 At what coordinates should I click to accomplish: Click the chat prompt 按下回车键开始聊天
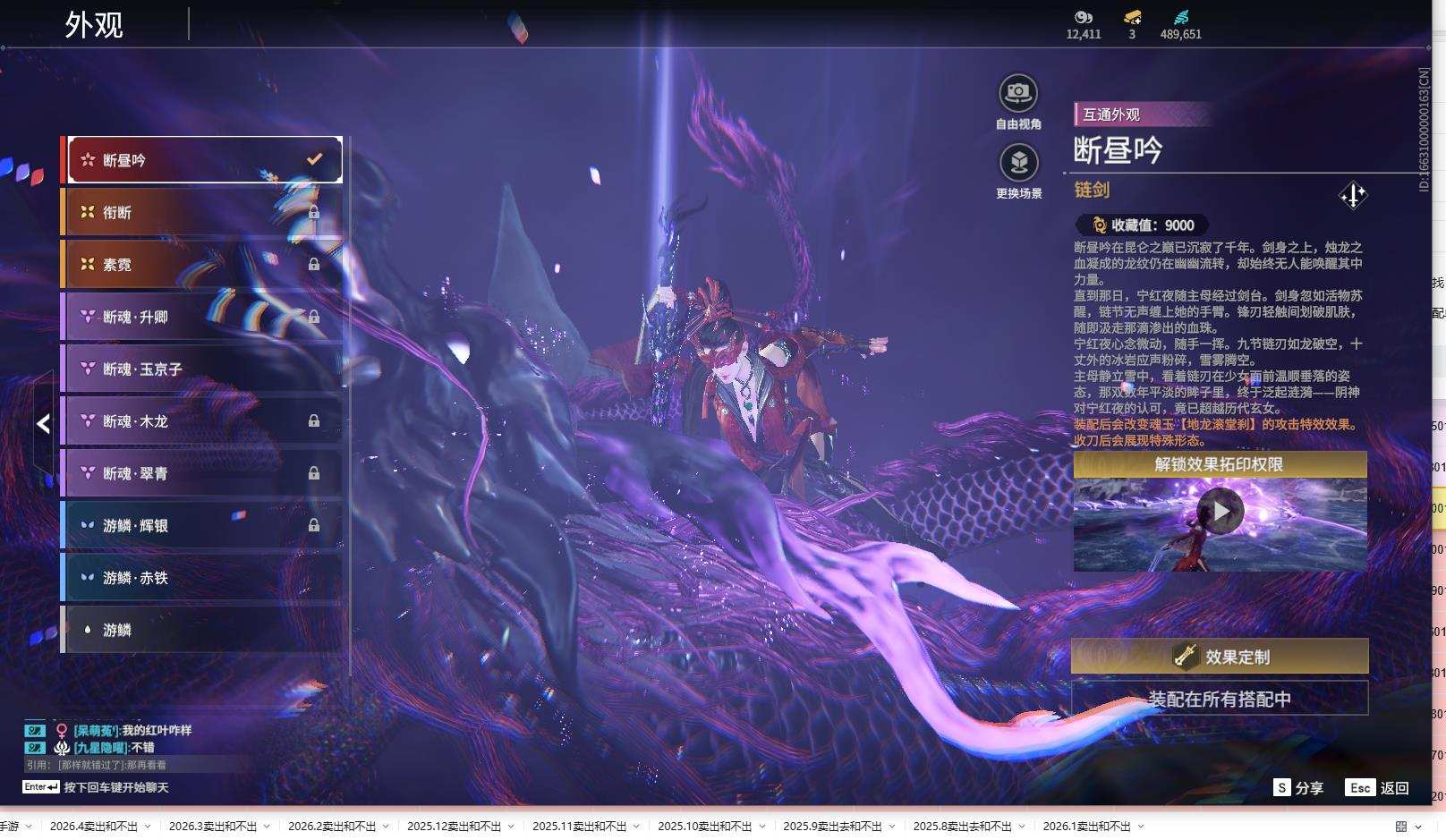point(116,787)
